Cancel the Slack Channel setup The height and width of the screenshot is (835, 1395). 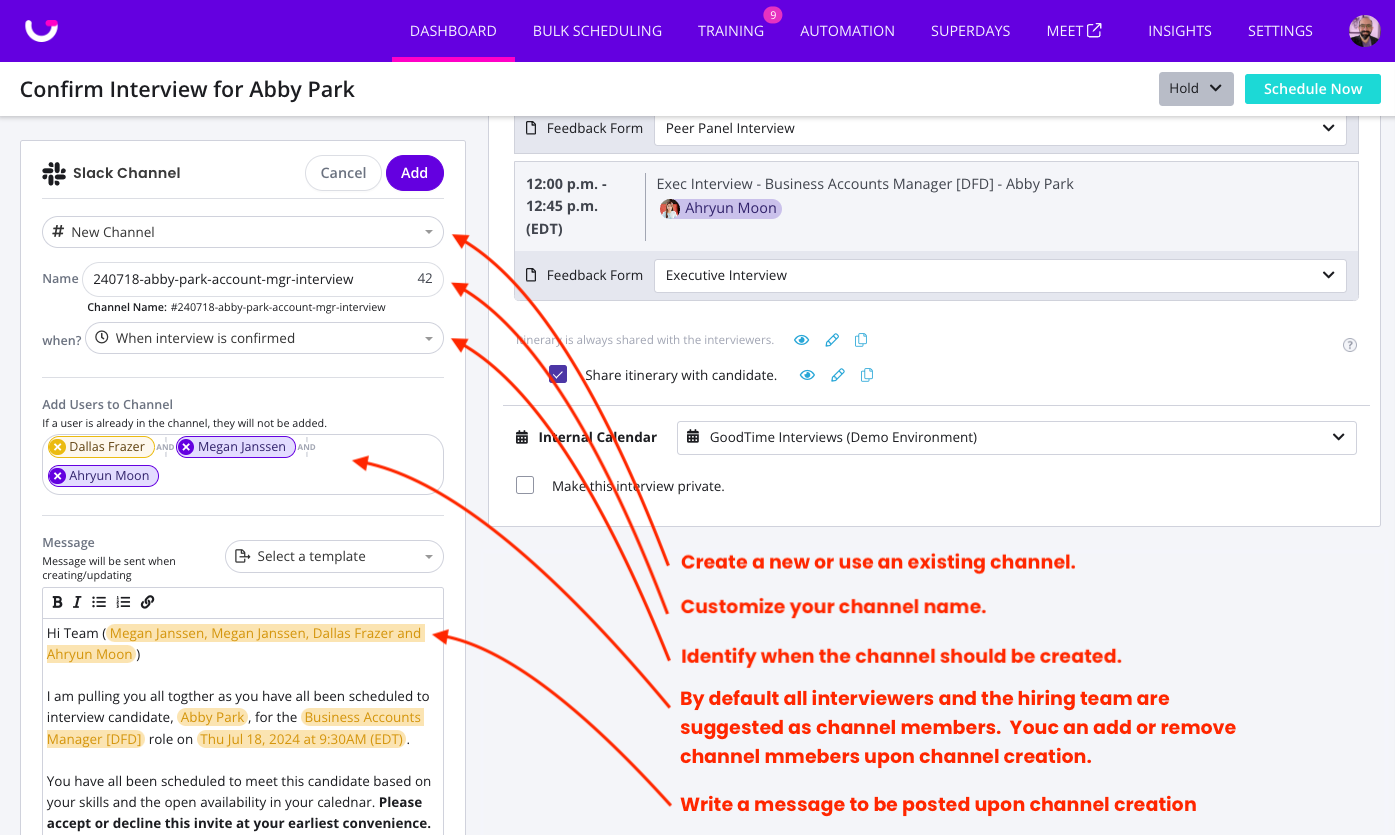pos(343,173)
